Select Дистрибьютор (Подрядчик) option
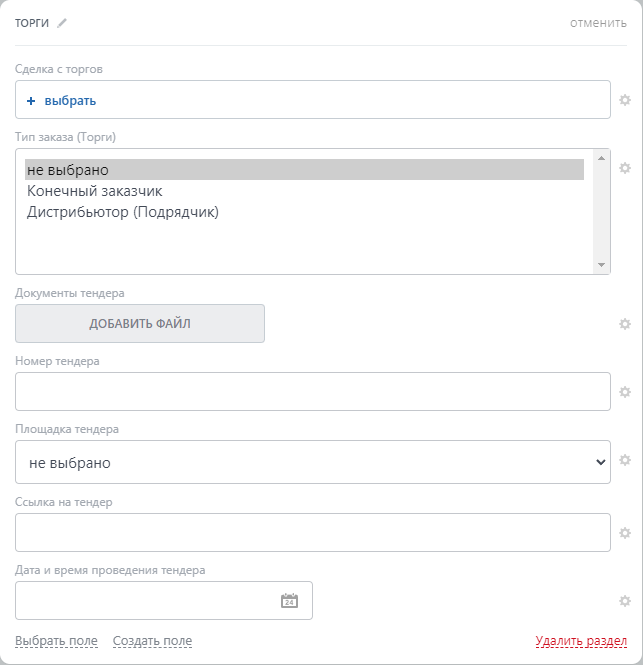 pyautogui.click(x=123, y=212)
